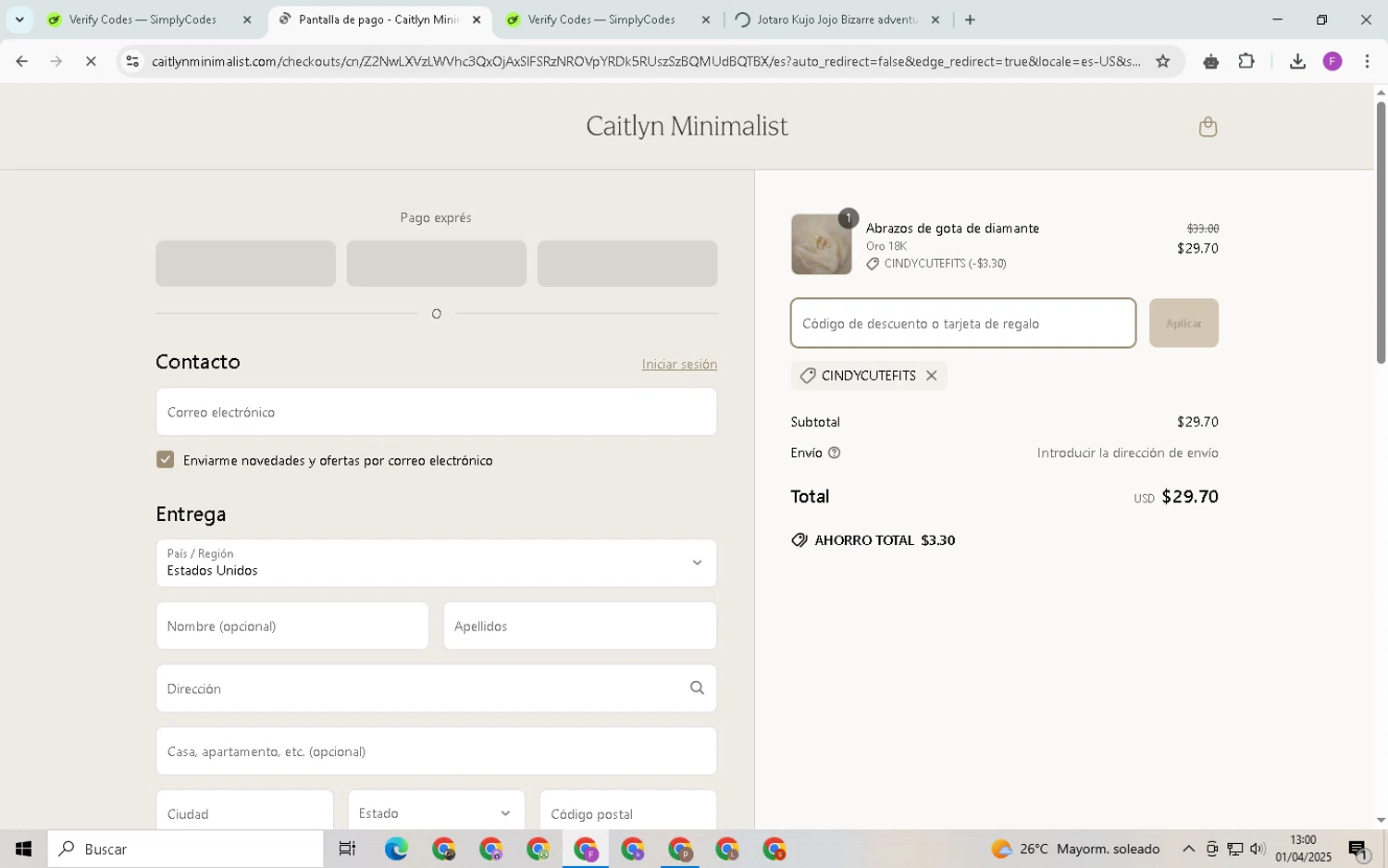
Task: Switch to first Verify Codes — SimplyCodes tab
Action: tap(143, 19)
